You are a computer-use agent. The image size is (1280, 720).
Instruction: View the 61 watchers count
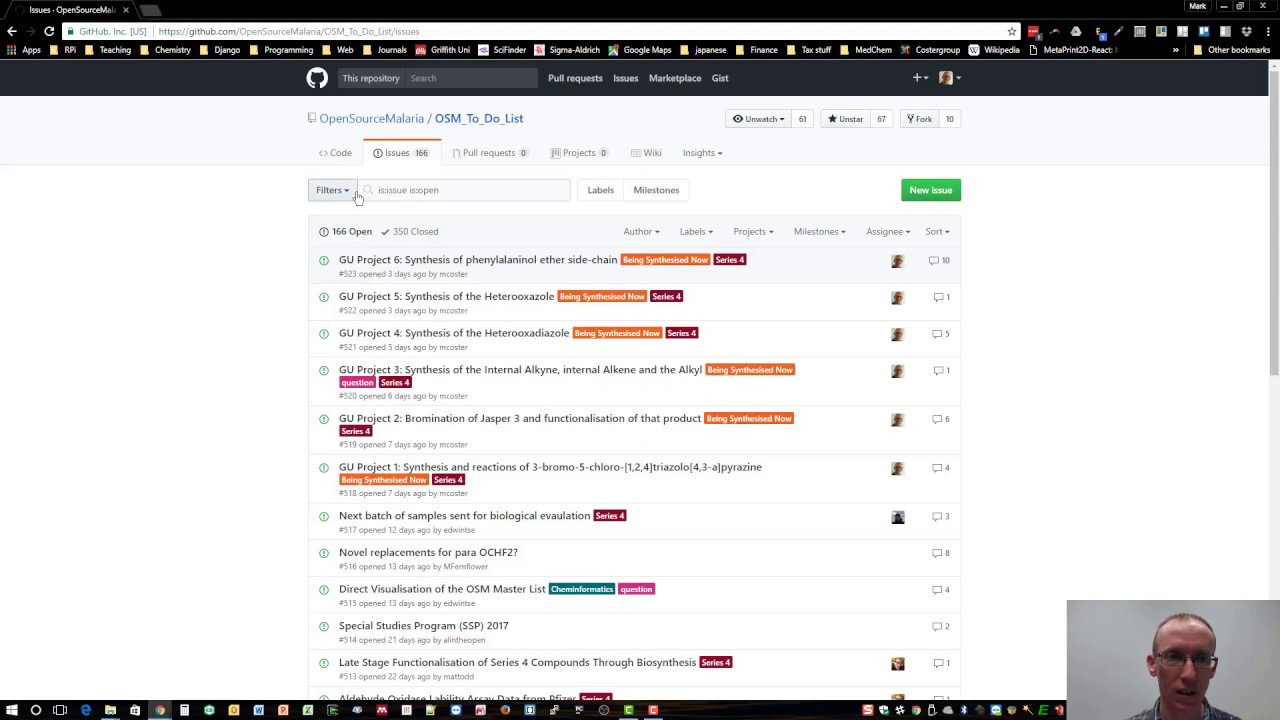[x=802, y=119]
